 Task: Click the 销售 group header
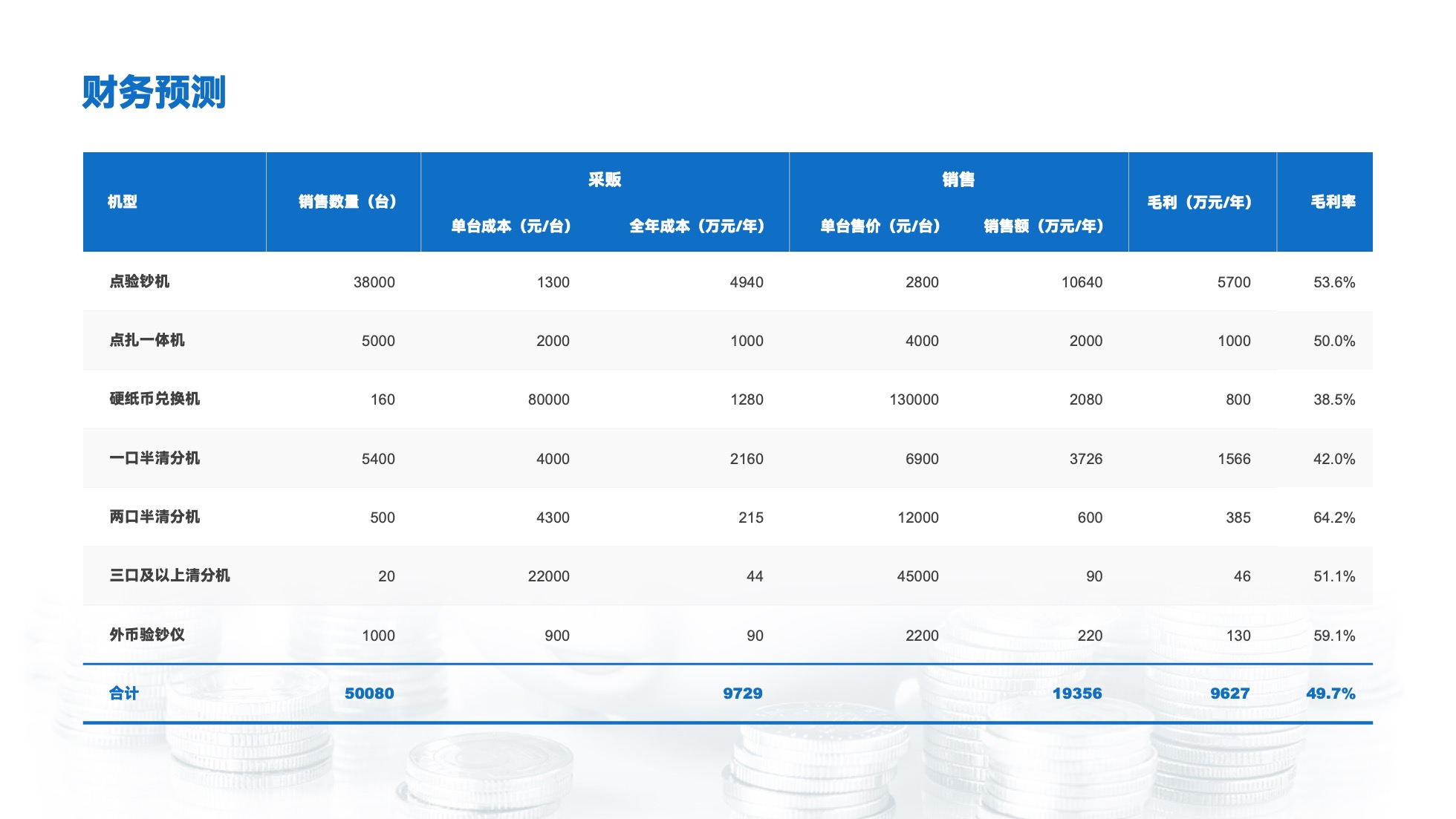pos(958,180)
